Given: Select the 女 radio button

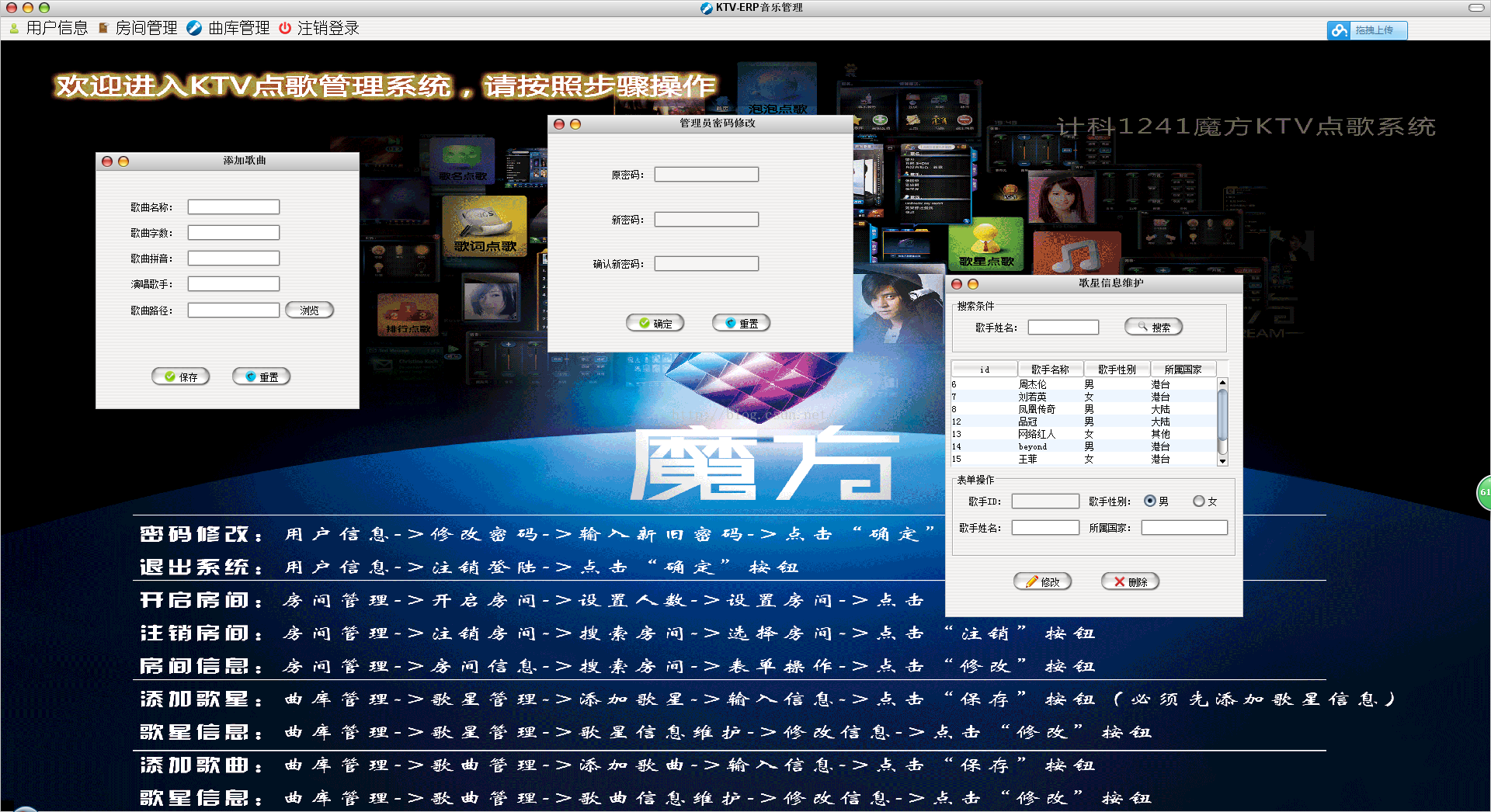Looking at the screenshot, I should [1199, 501].
